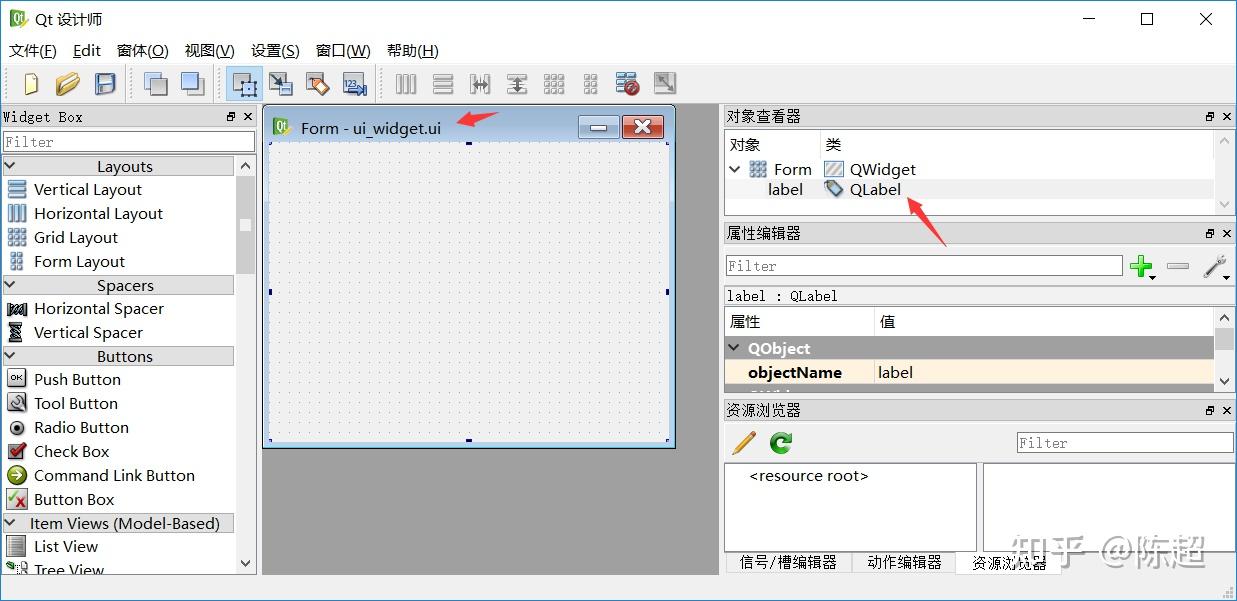Switch to the 动作编辑器 tab

903,563
